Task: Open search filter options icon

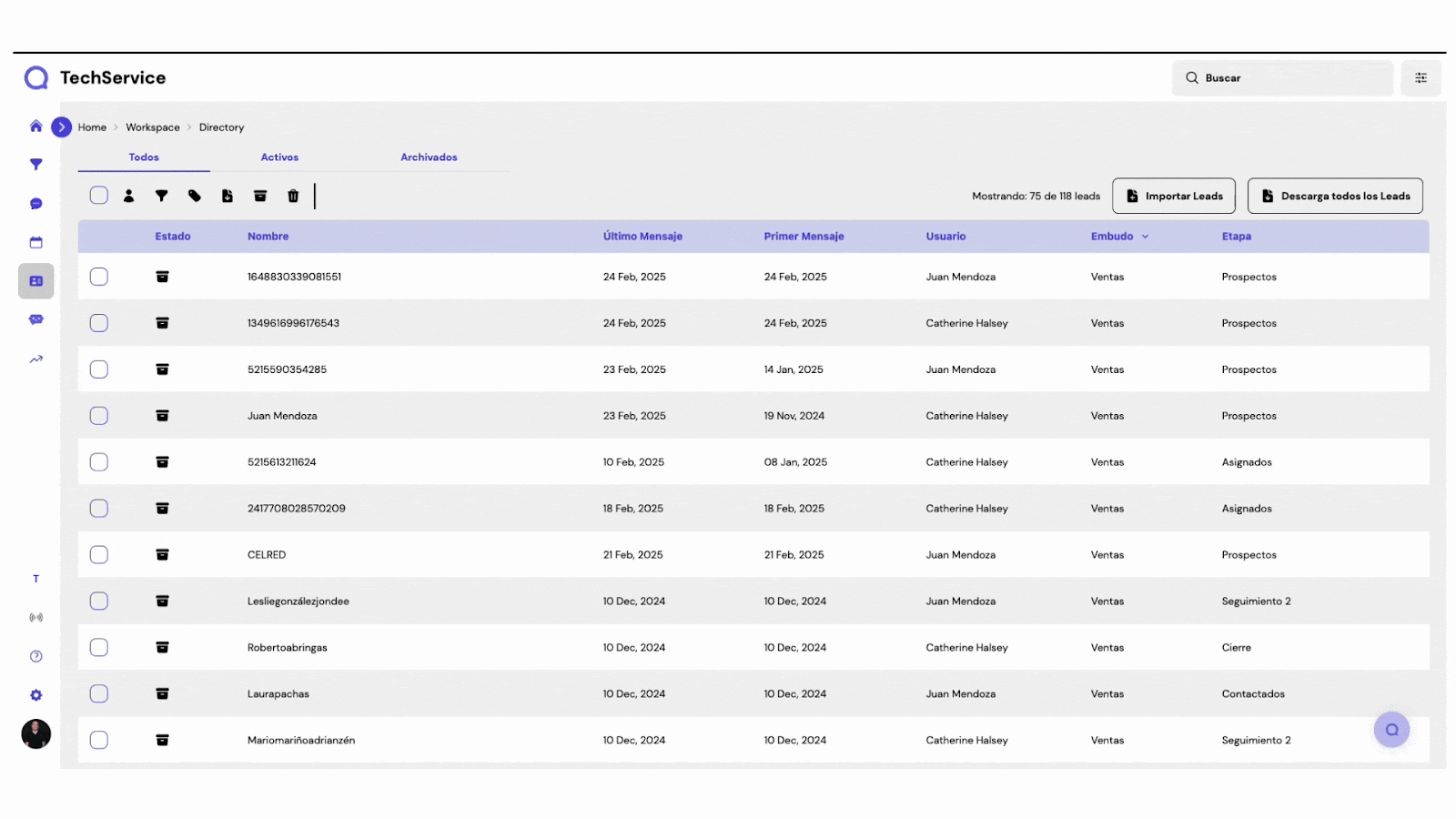Action: click(1421, 78)
